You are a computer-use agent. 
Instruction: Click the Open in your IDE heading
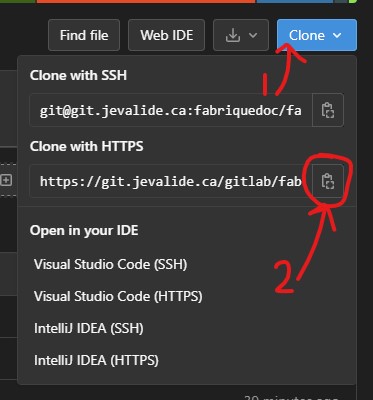pyautogui.click(x=84, y=230)
